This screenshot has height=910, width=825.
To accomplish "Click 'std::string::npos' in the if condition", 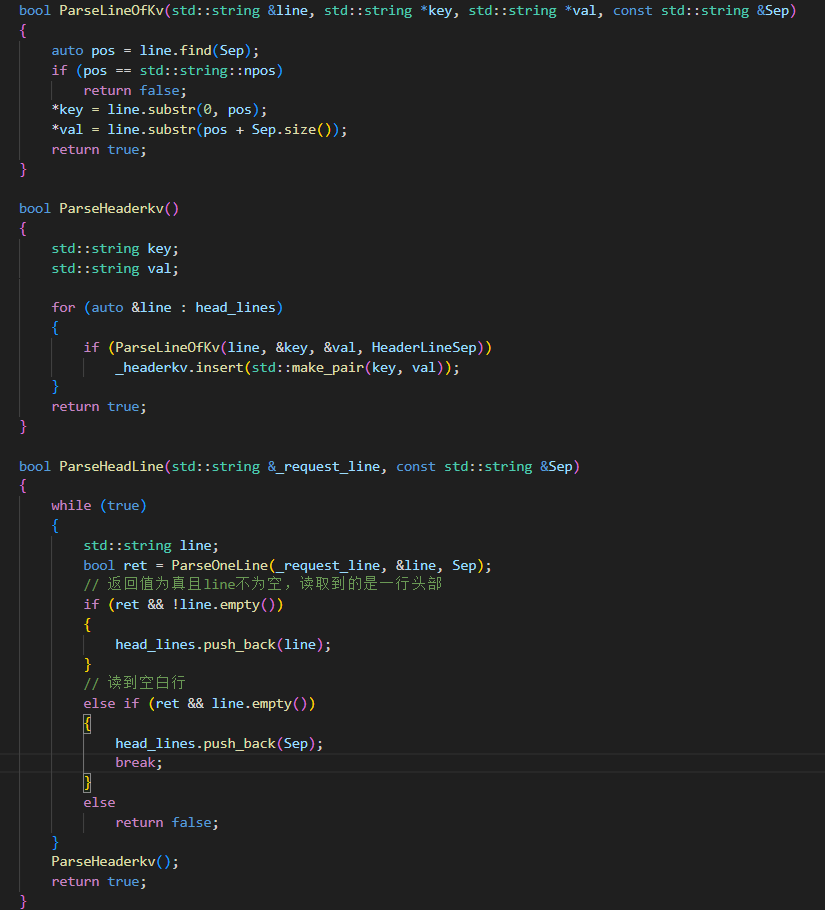I will click(x=207, y=70).
